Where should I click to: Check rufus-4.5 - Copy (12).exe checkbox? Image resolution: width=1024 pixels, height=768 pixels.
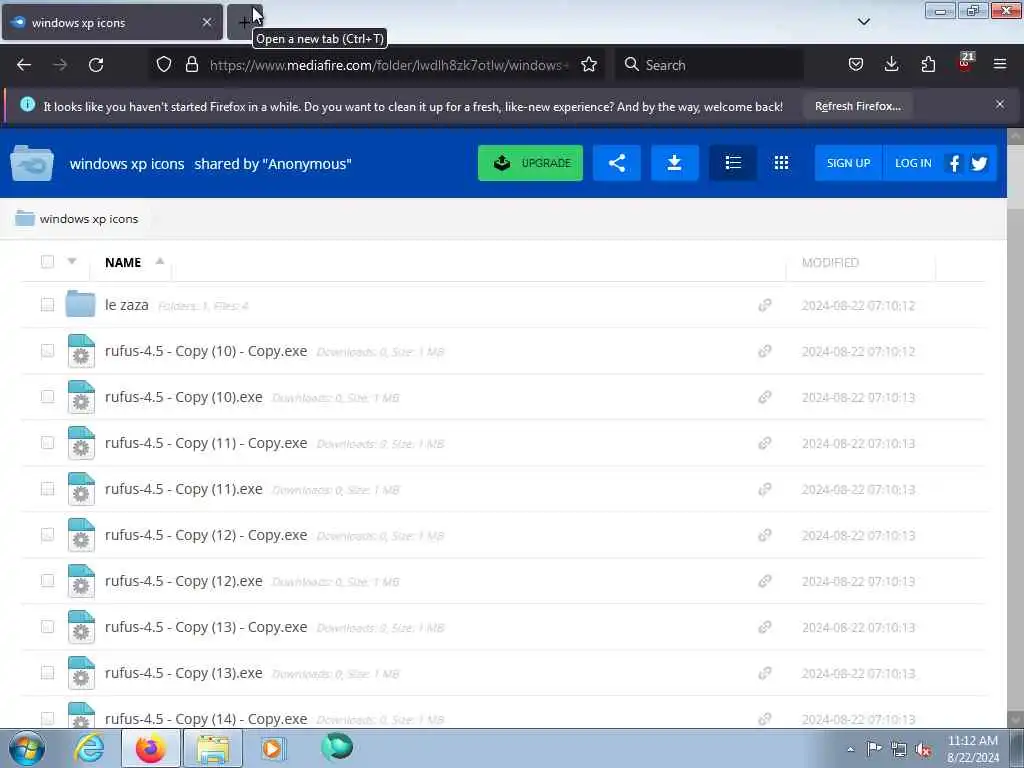47,581
